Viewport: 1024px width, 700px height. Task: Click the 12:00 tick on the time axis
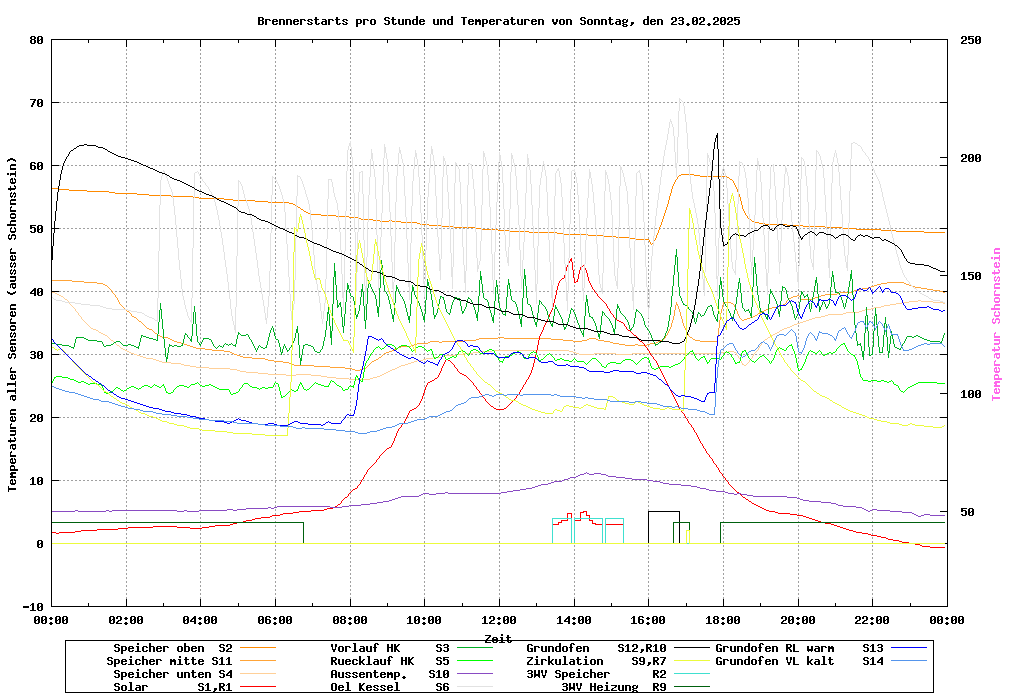499,620
